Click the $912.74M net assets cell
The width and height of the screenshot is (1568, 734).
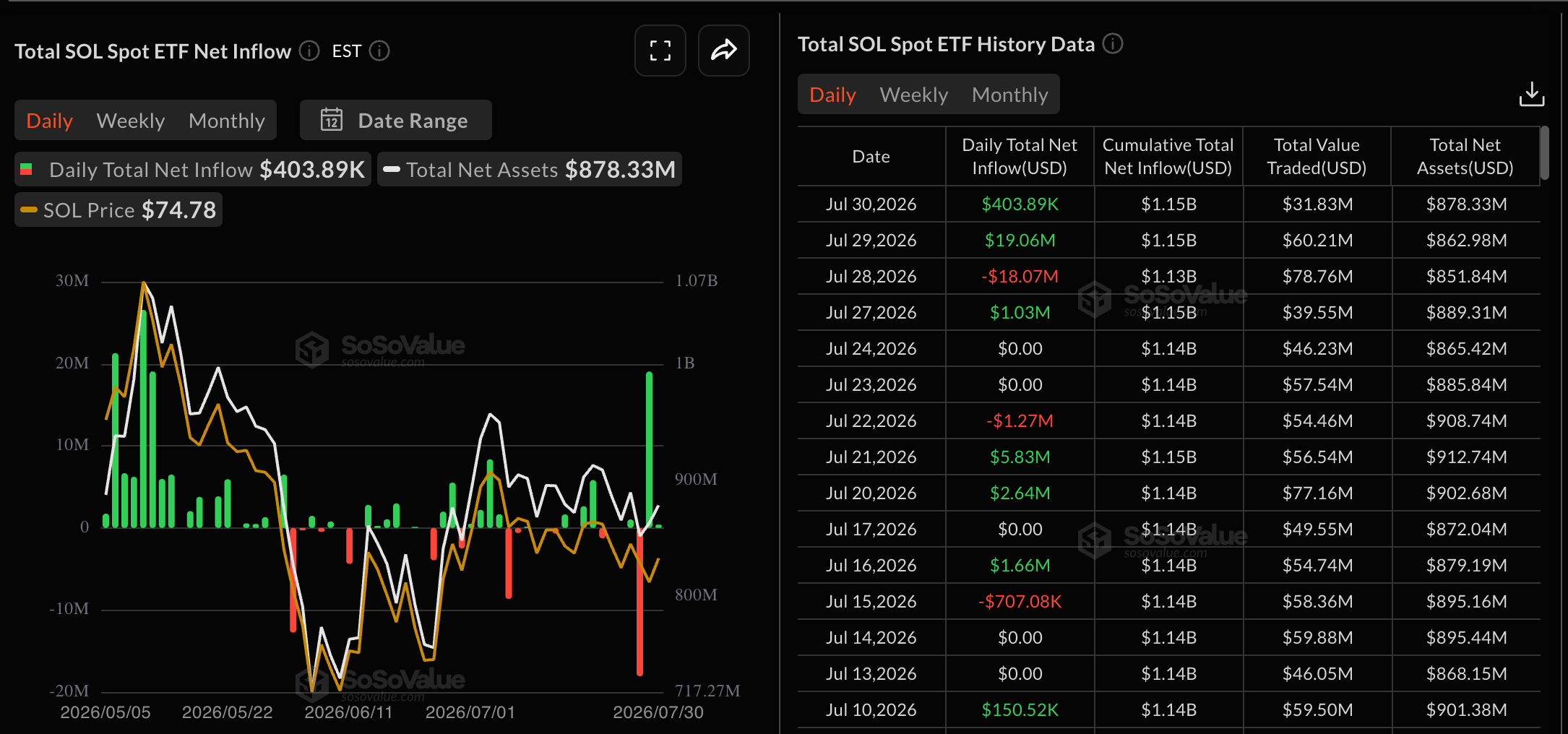[x=1466, y=457]
